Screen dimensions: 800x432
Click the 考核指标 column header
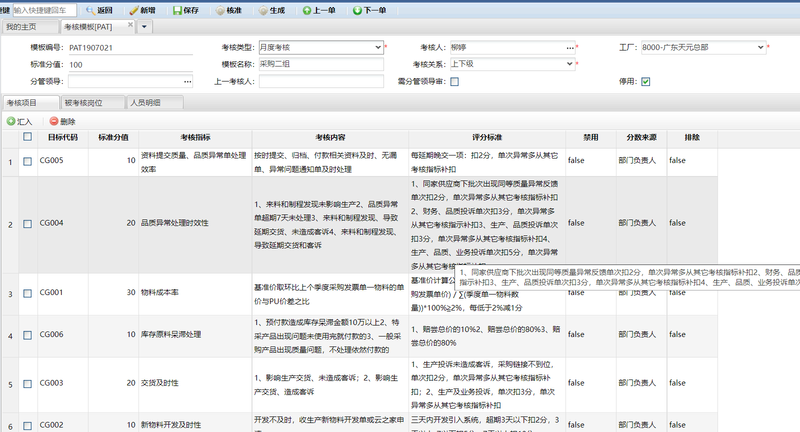(195, 137)
